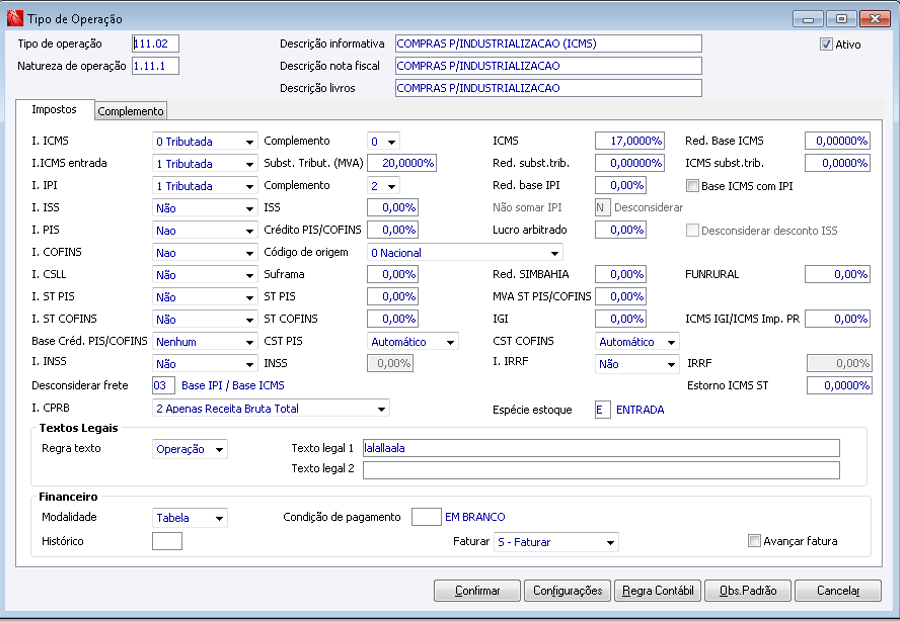
Task: Switch to the Complemento tab
Action: point(130,111)
